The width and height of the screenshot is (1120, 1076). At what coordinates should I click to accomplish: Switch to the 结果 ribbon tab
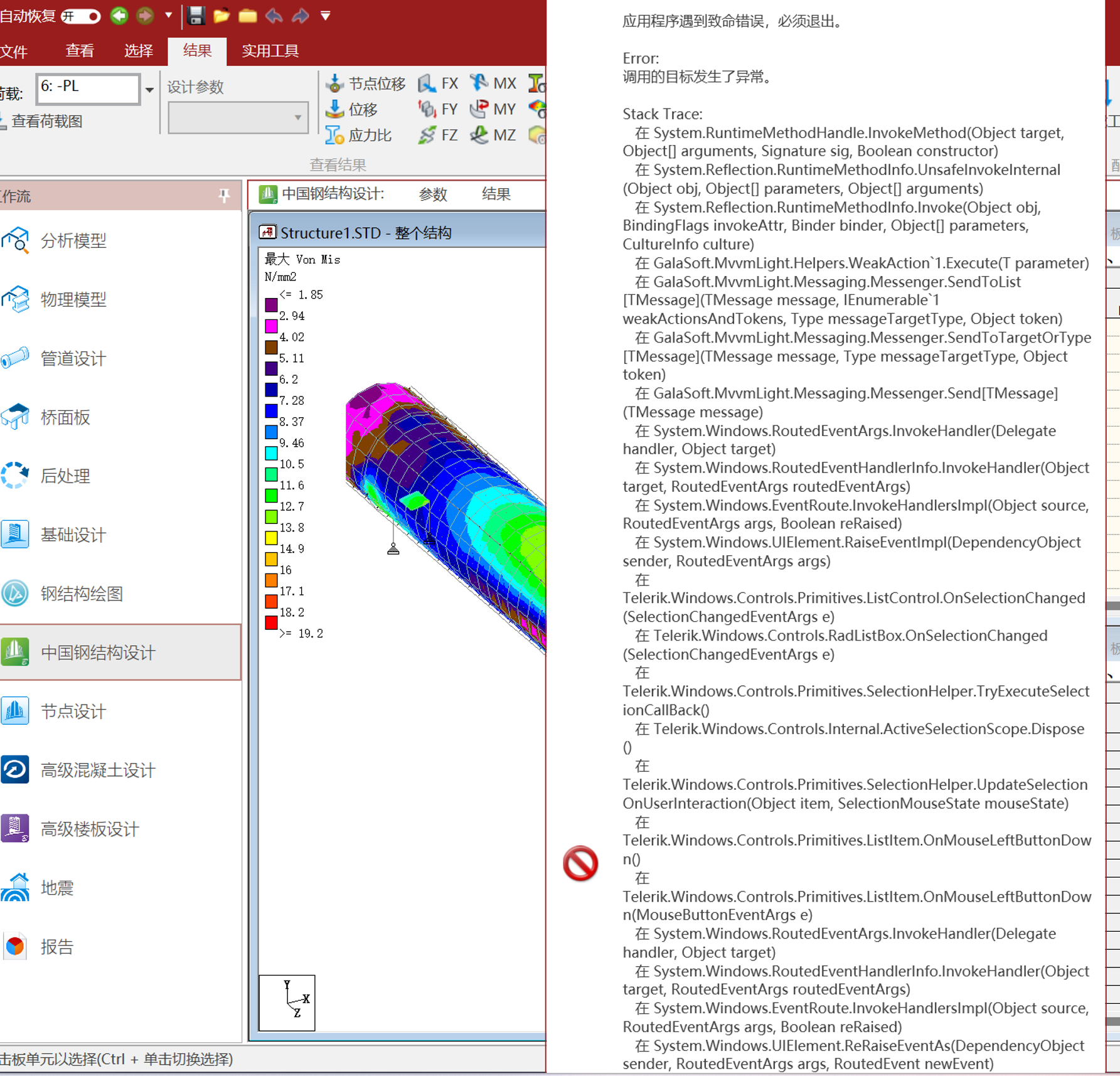[197, 51]
